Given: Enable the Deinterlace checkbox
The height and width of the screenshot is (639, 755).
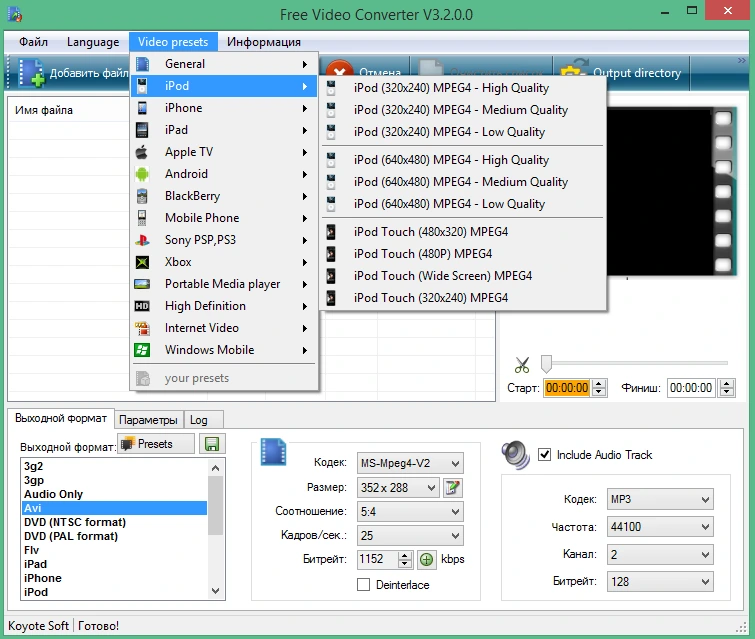Looking at the screenshot, I should tap(364, 585).
